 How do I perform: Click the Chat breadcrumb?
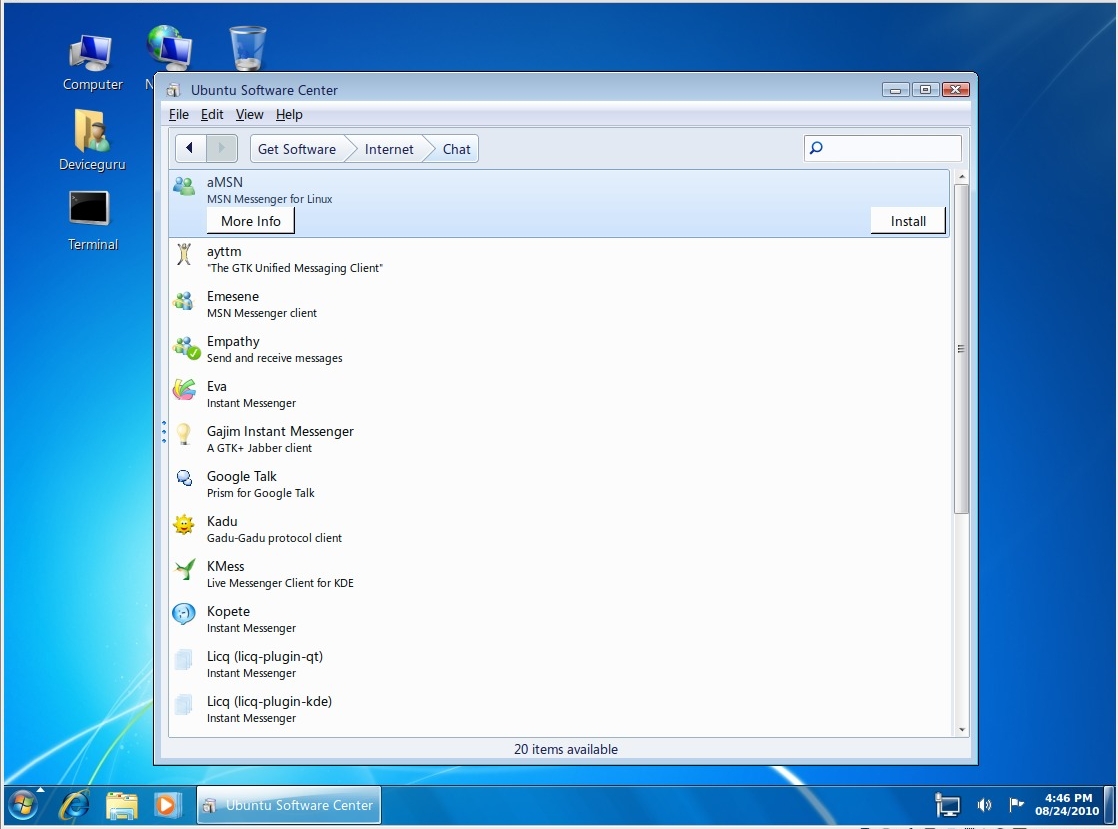pyautogui.click(x=456, y=149)
